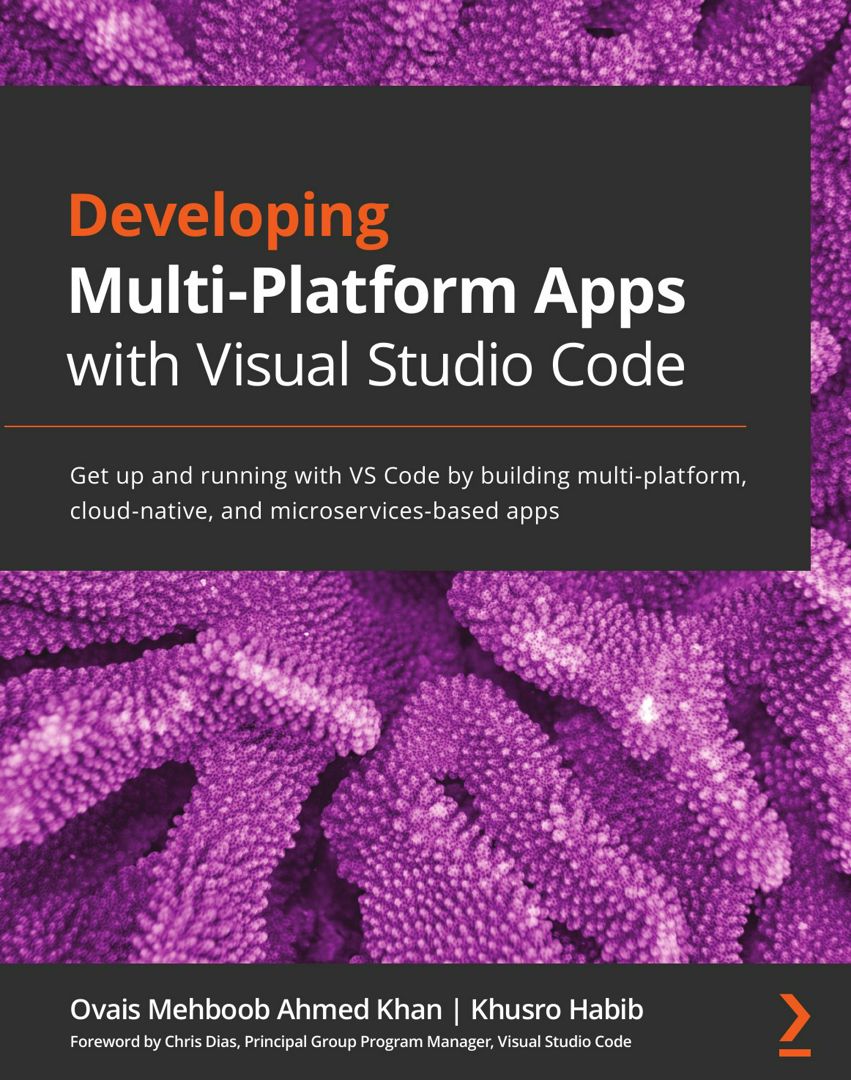Click the "Foreword by Chris Dias" line
This screenshot has height=1080, width=851.
[x=350, y=1041]
